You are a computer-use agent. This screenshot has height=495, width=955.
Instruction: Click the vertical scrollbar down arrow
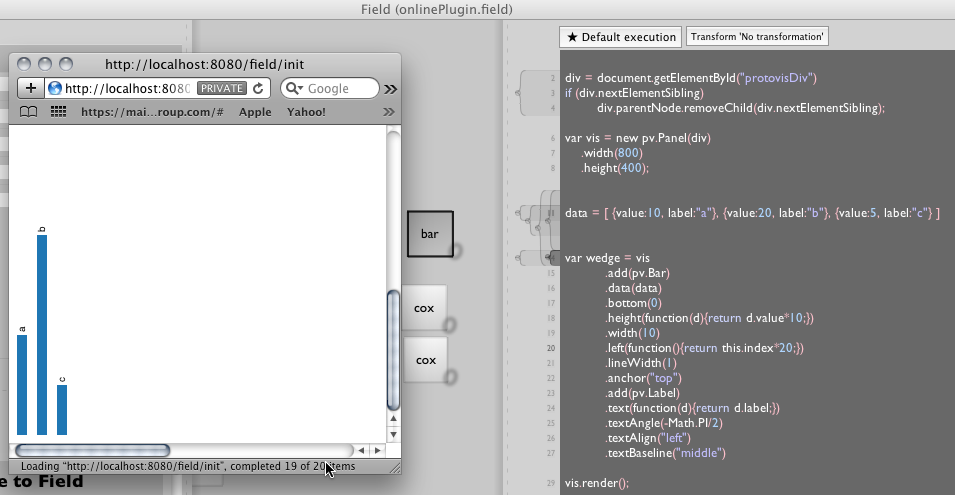[x=393, y=435]
